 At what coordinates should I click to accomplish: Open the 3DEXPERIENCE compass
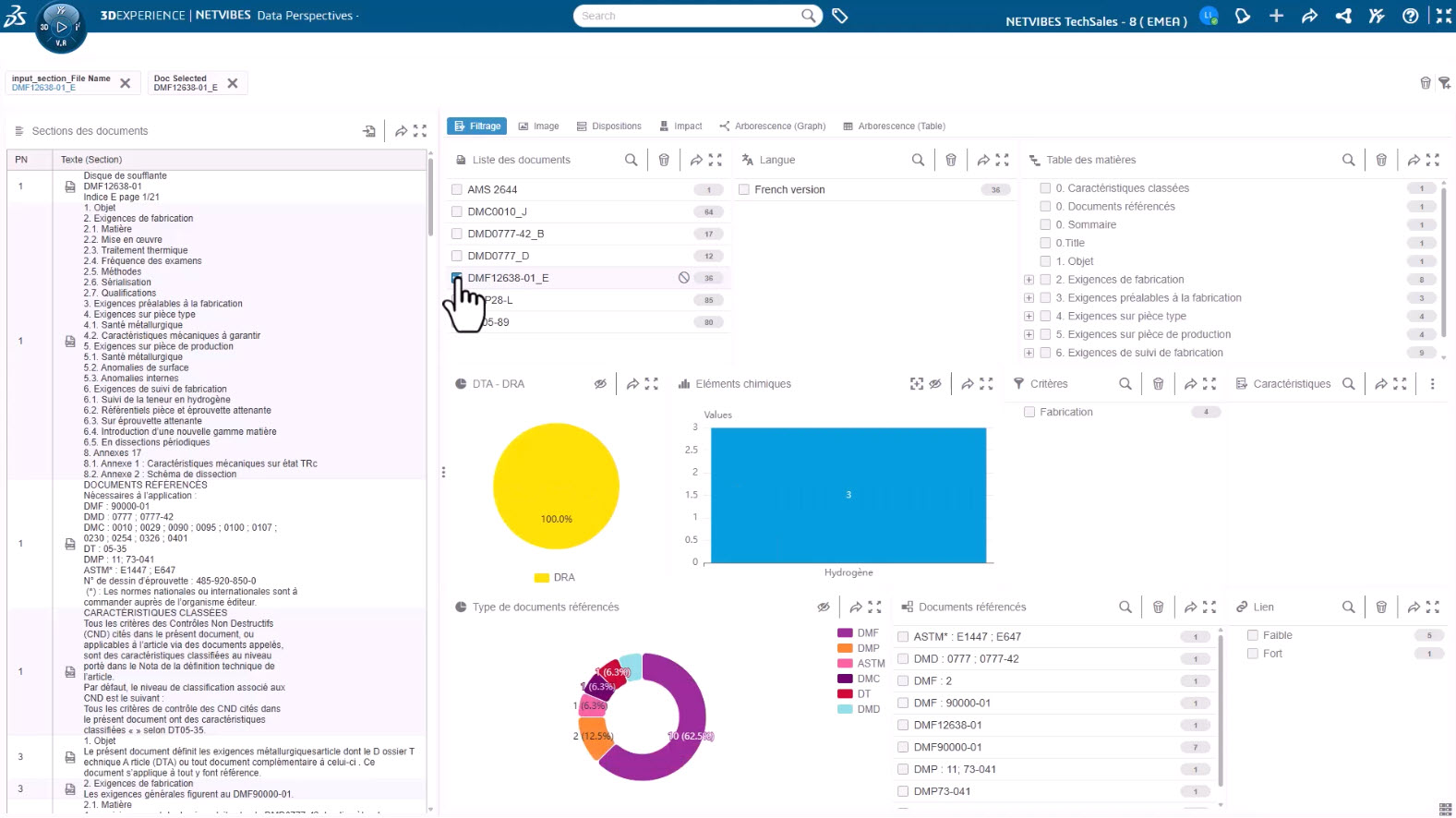(61, 27)
